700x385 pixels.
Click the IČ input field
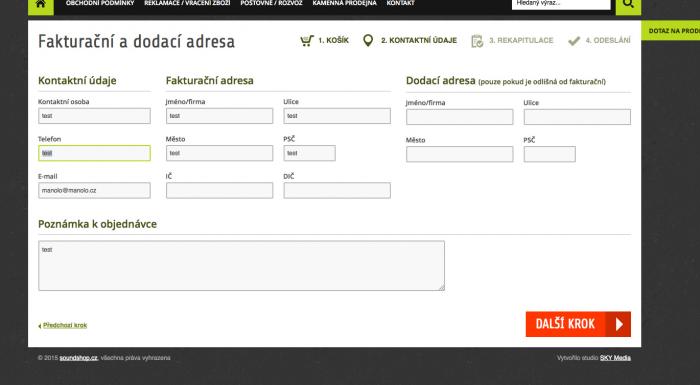click(x=219, y=190)
